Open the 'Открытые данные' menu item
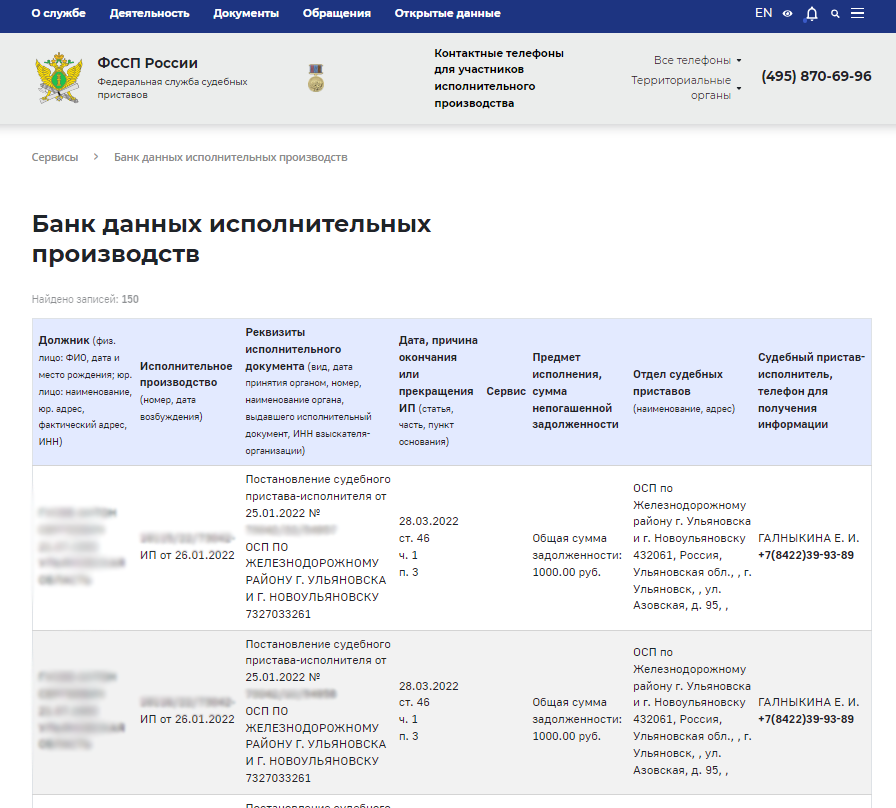 (x=447, y=13)
